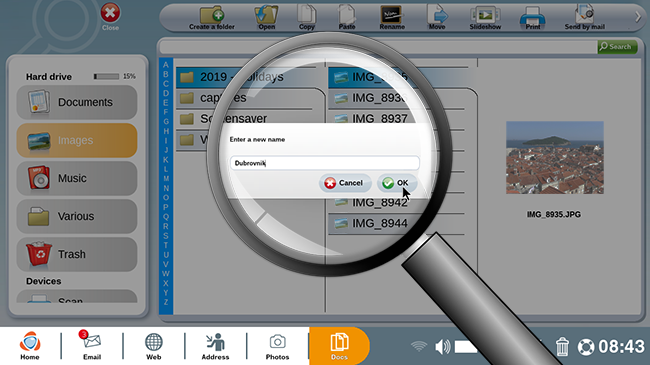Click the Move toolbar icon
The height and width of the screenshot is (365, 650).
(437, 18)
